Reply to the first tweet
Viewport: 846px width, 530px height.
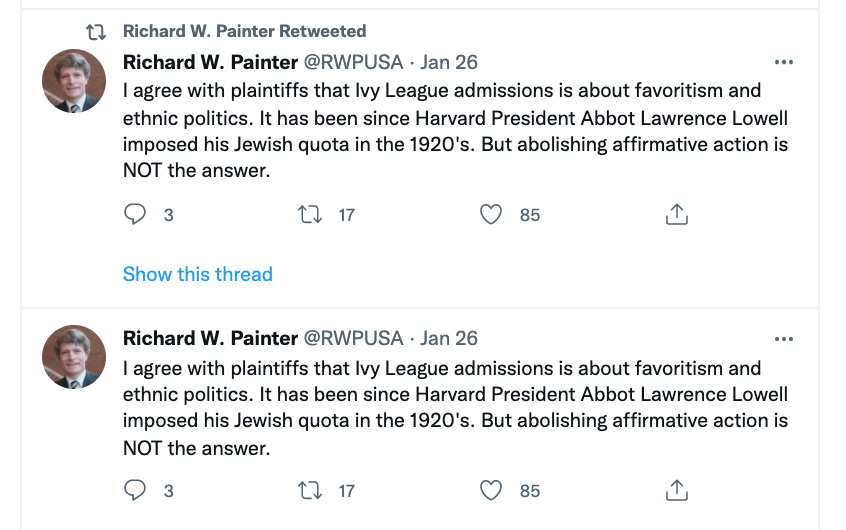coord(135,214)
